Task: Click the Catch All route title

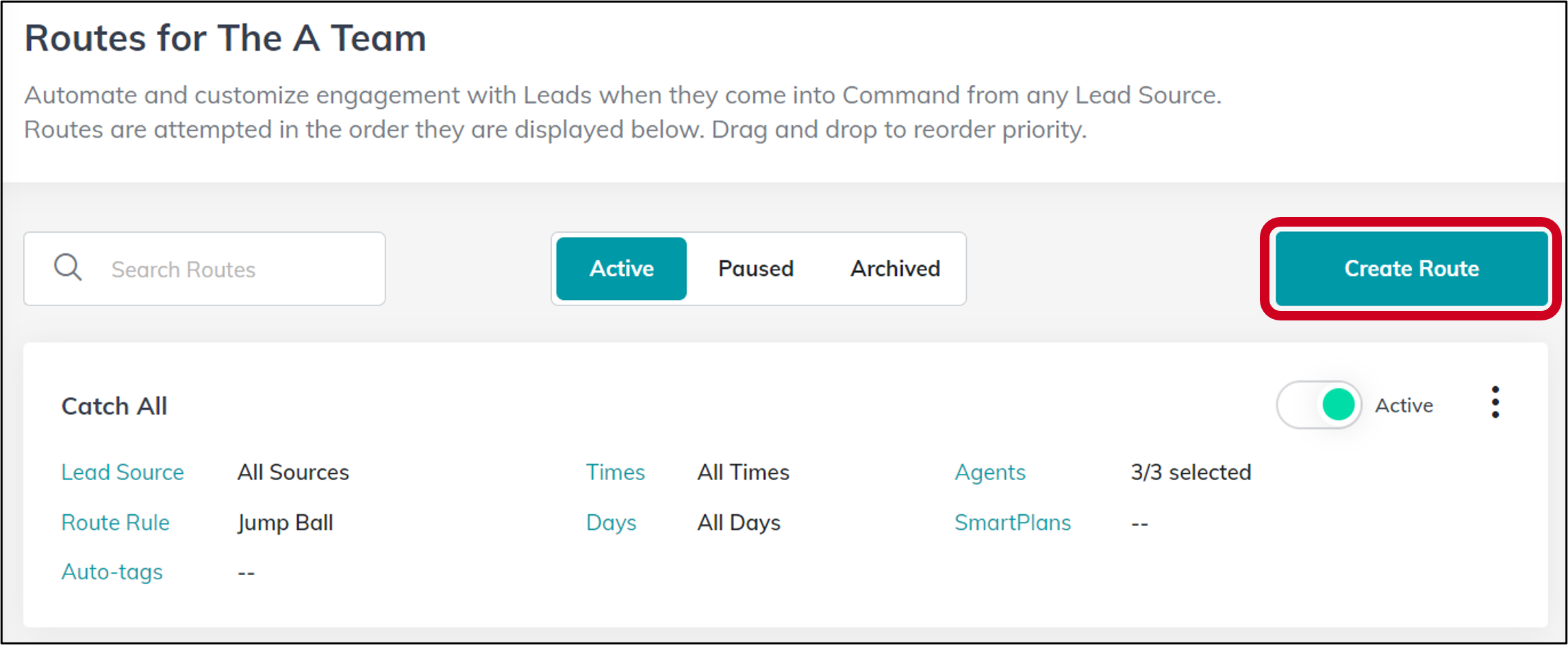Action: pyautogui.click(x=114, y=406)
